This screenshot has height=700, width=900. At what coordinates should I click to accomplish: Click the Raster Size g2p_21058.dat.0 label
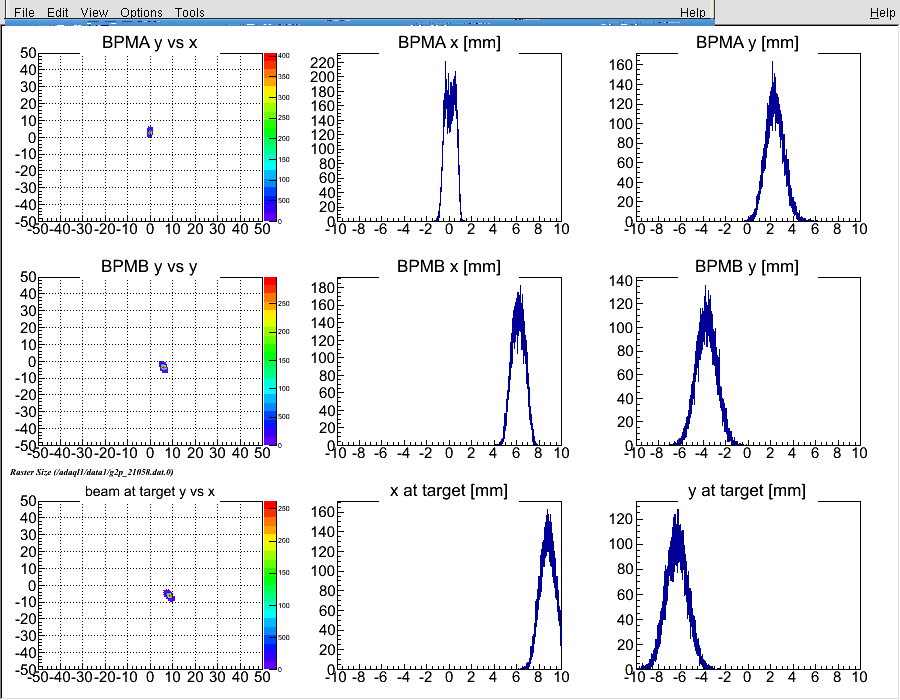coord(91,472)
